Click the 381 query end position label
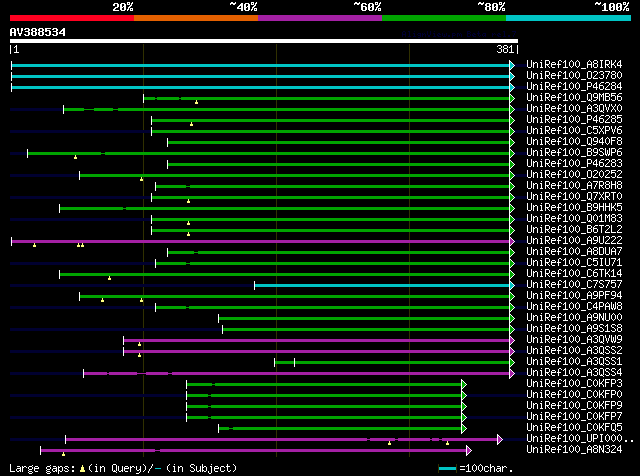The height and width of the screenshot is (476, 640). (505, 49)
